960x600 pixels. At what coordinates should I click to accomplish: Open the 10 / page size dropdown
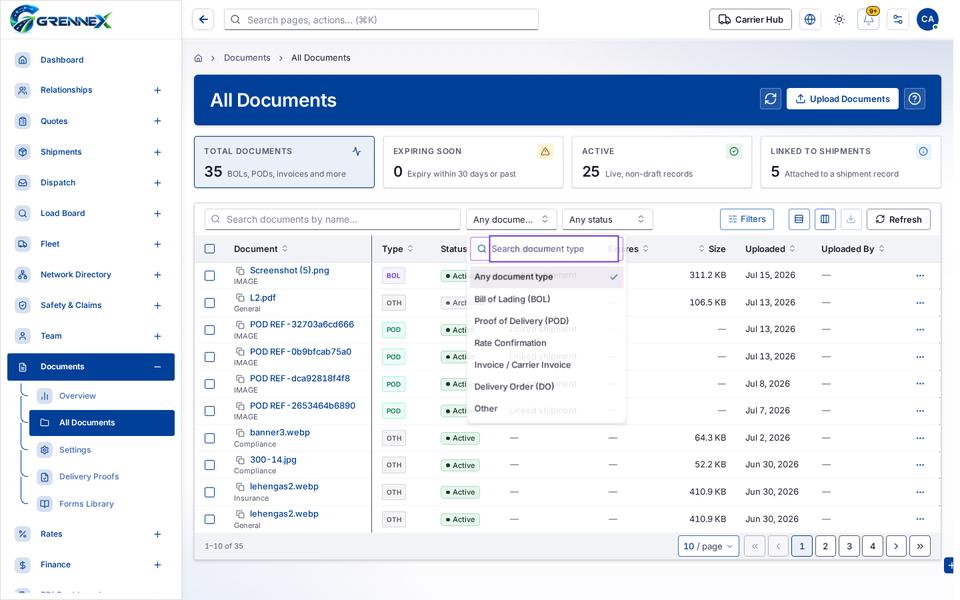[708, 546]
